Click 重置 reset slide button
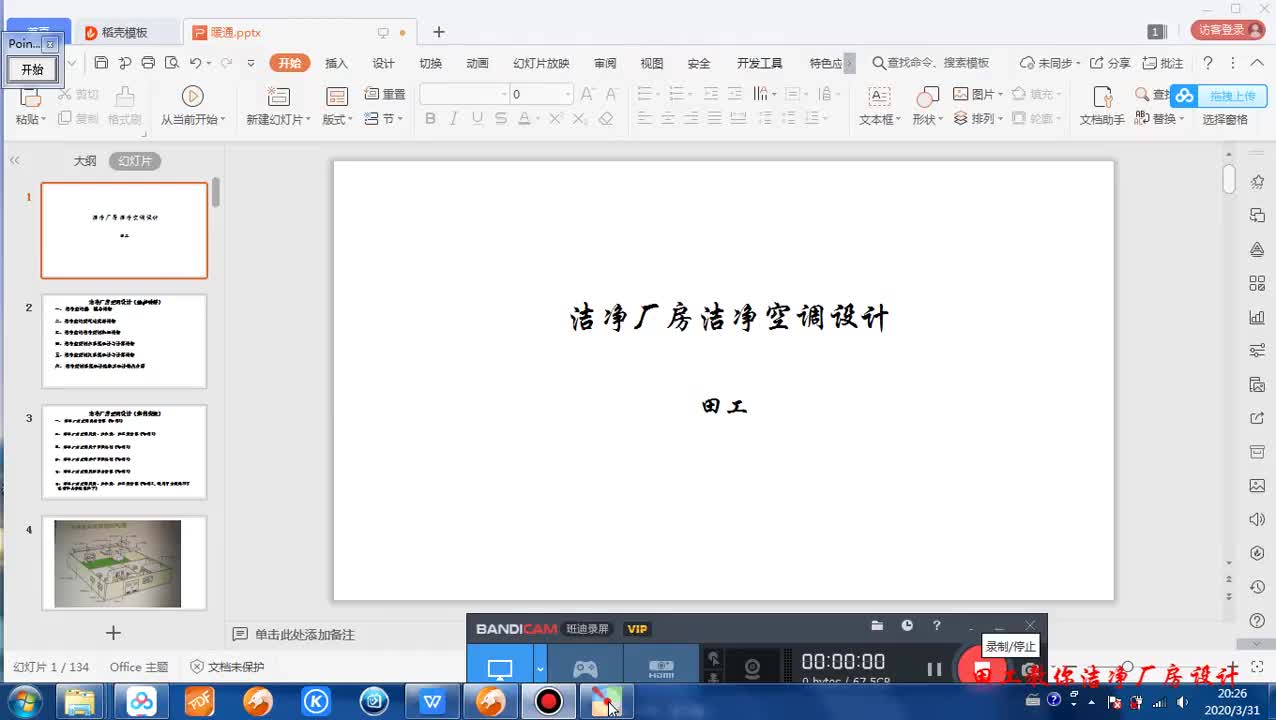The image size is (1276, 720). point(385,94)
